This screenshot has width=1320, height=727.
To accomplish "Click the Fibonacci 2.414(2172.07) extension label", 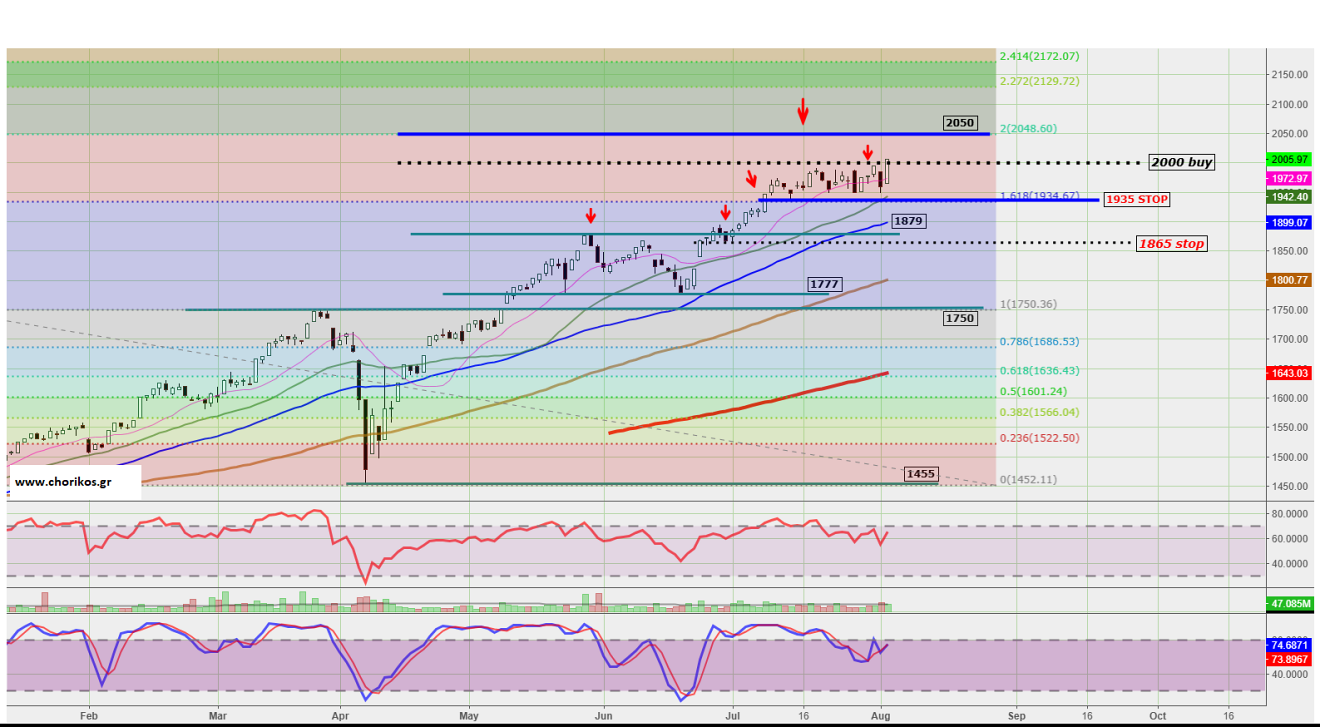I will tap(1039, 56).
